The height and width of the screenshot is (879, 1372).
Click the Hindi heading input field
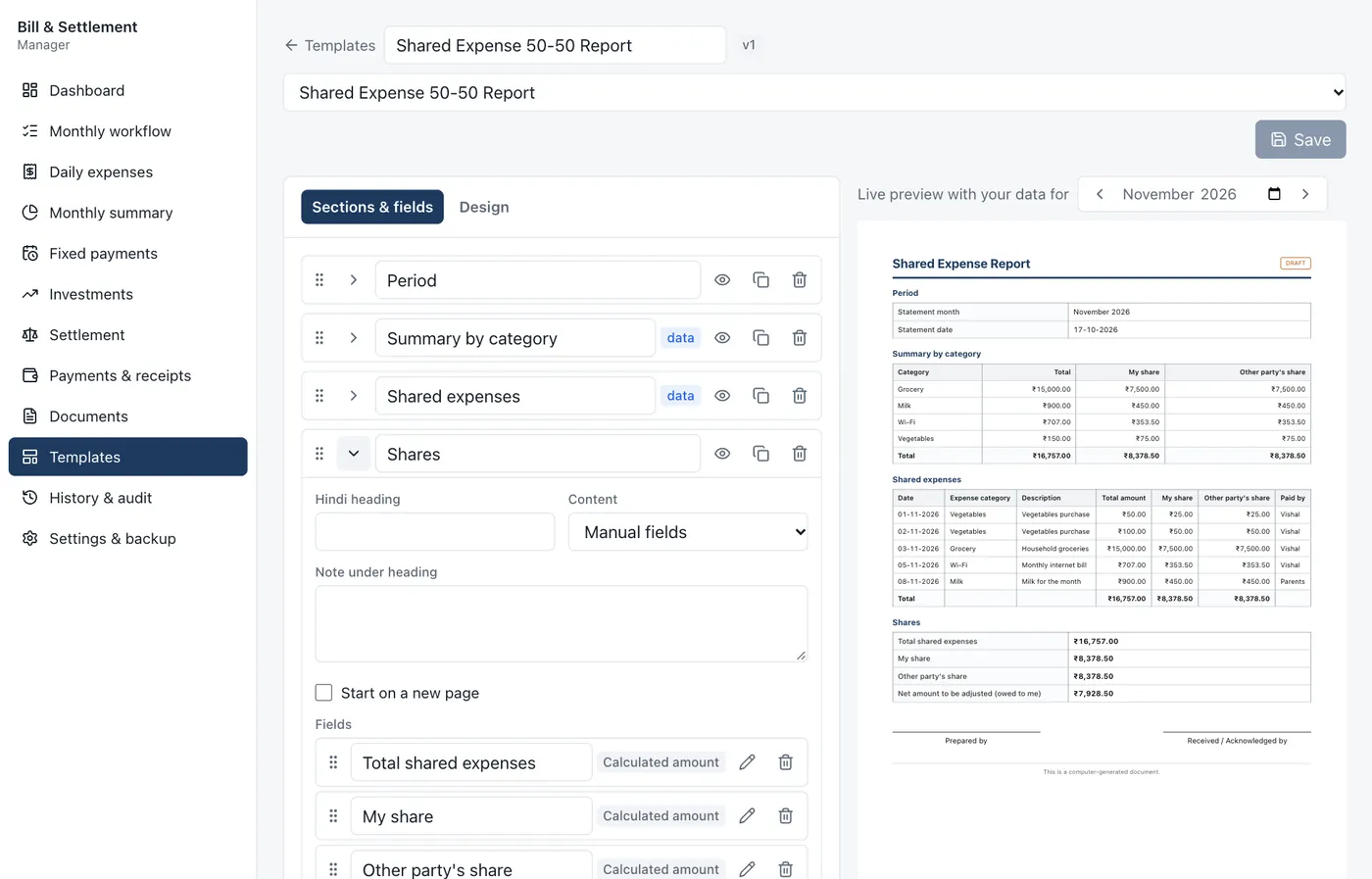pyautogui.click(x=435, y=532)
